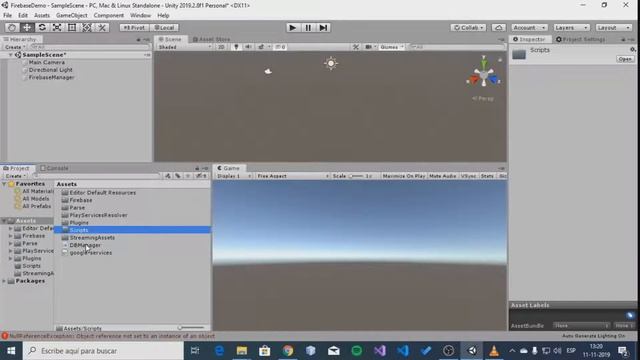Select the google-services asset
The image size is (640, 360).
click(91, 253)
